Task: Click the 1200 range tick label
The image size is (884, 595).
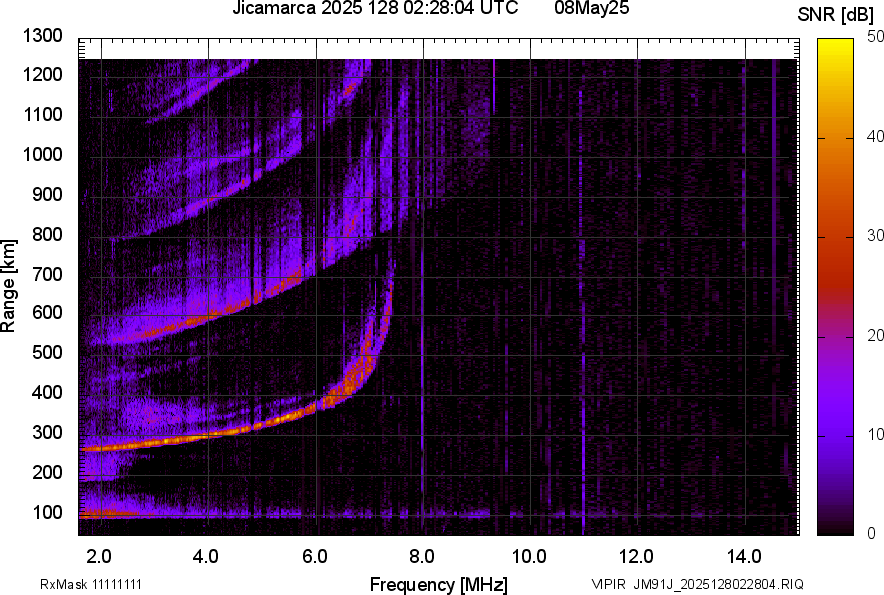Action: 42,74
